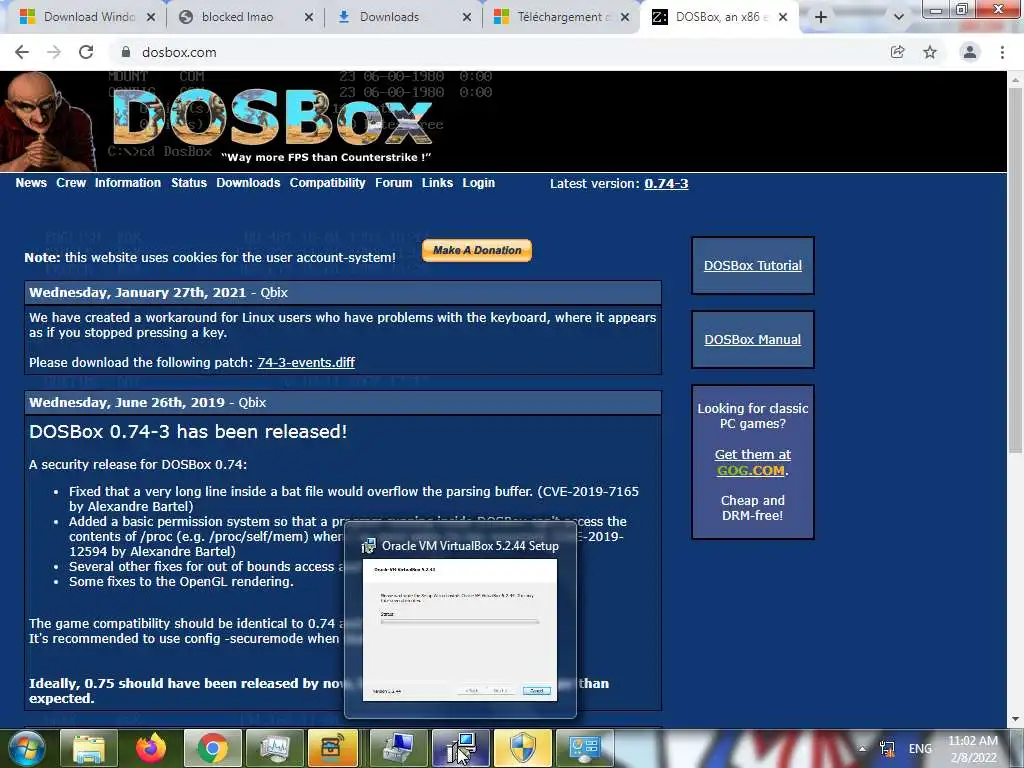This screenshot has width=1024, height=768.
Task: Open the Chrome profile avatar
Action: point(970,52)
